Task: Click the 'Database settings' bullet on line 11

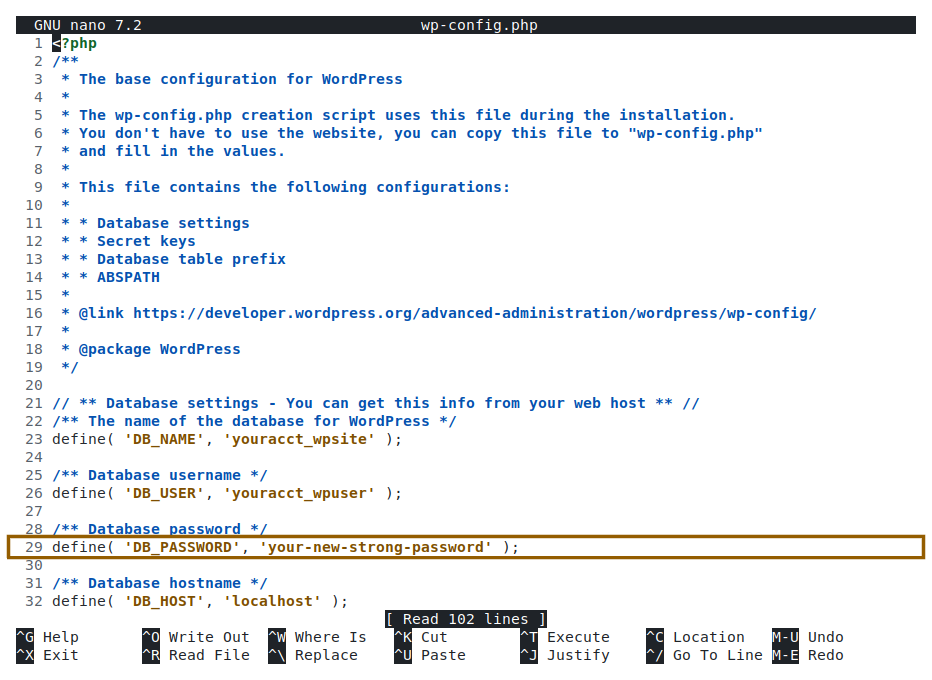Action: (x=173, y=223)
